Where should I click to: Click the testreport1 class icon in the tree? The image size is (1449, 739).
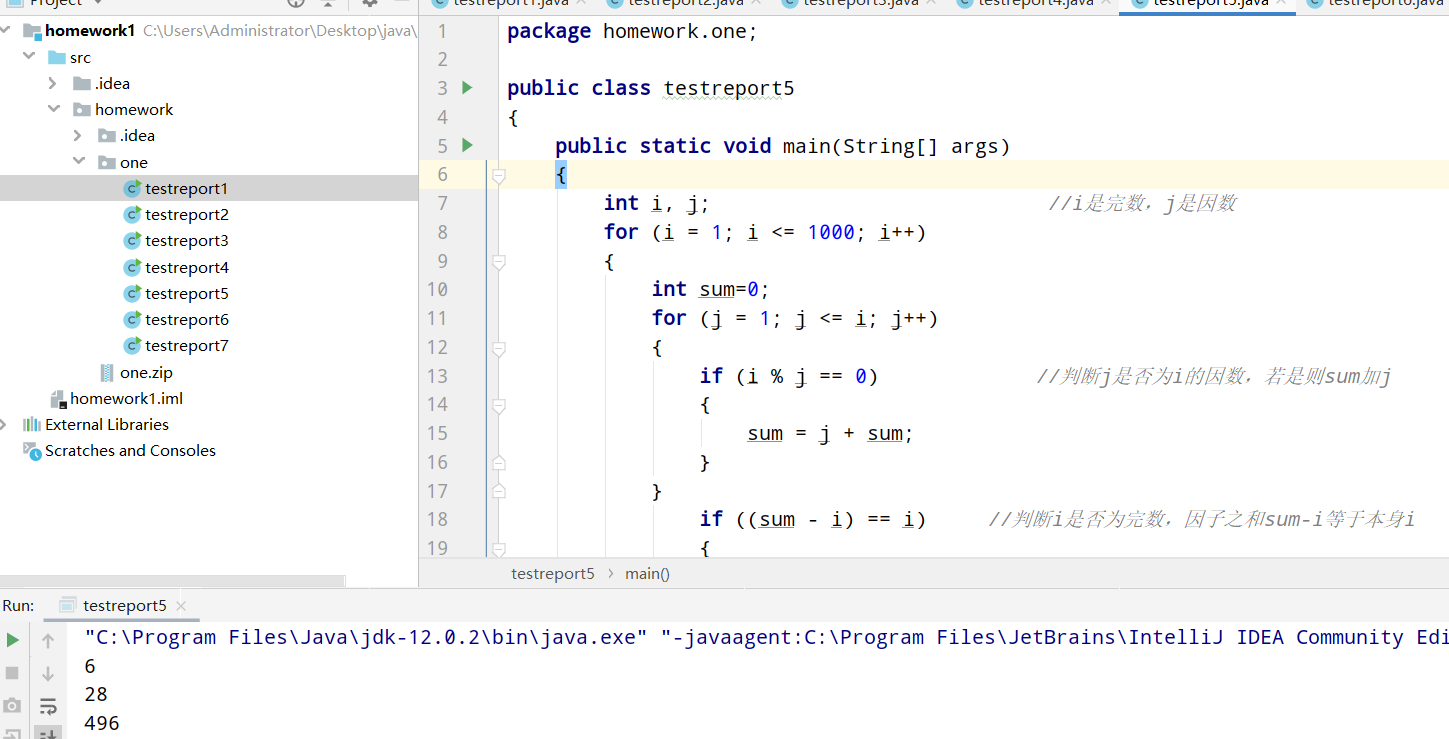pyautogui.click(x=132, y=188)
